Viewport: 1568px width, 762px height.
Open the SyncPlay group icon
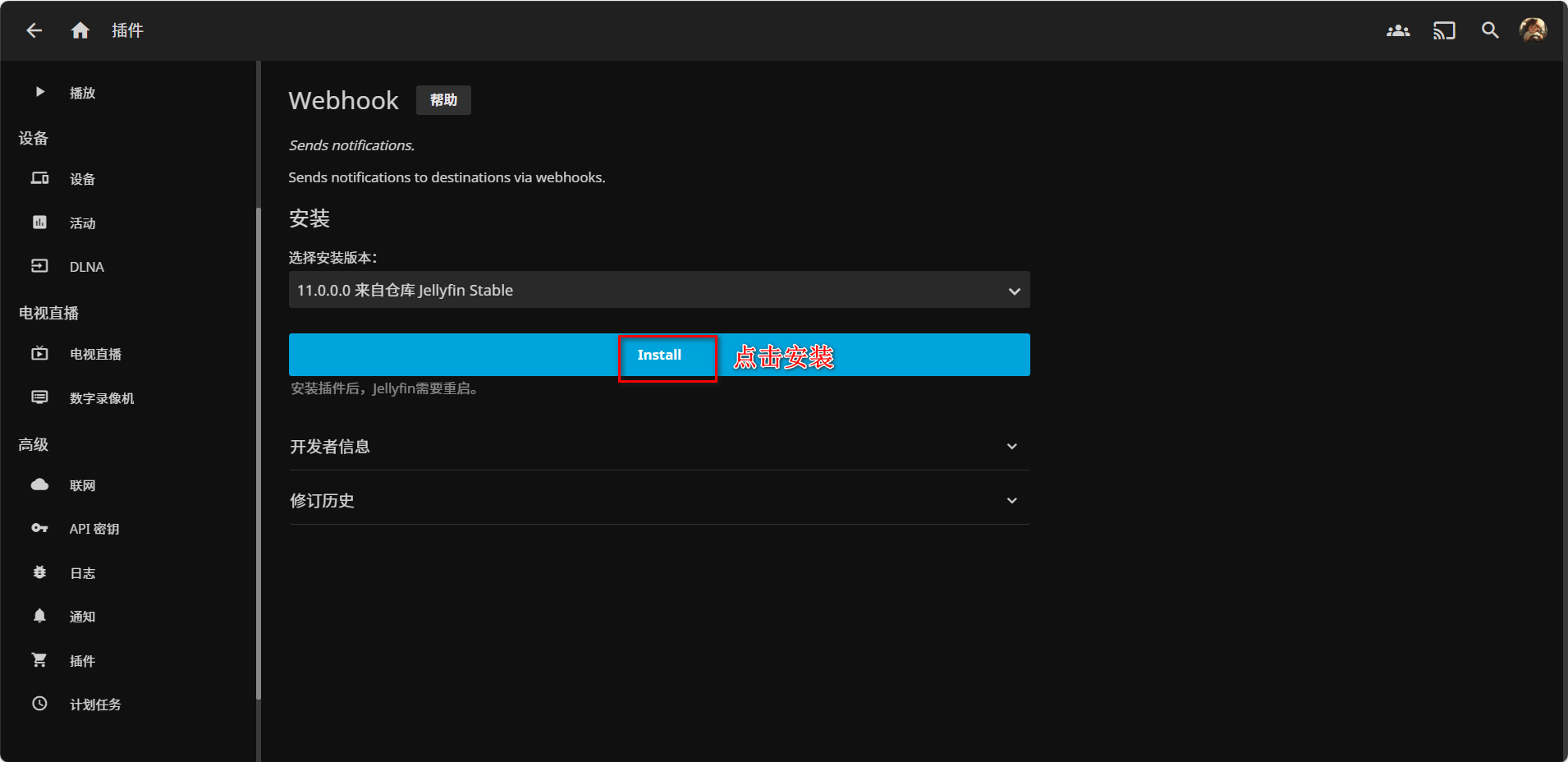1397,30
